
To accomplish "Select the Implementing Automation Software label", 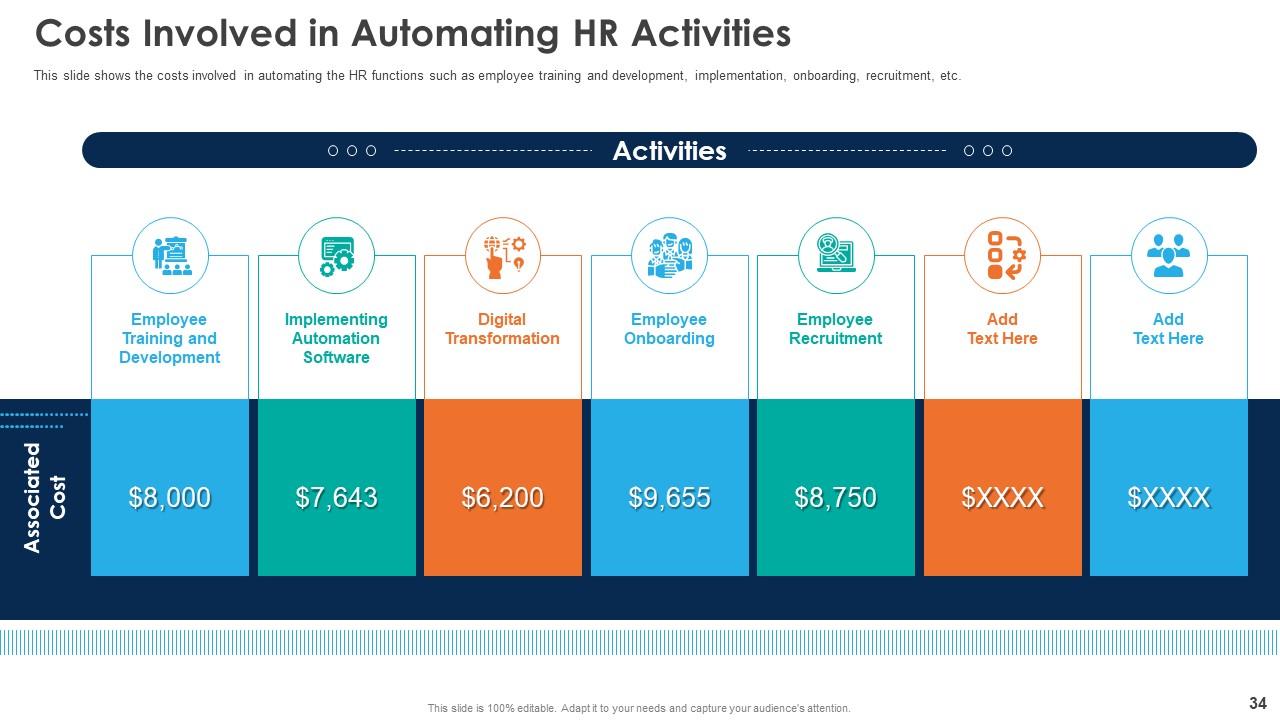I will tap(336, 338).
